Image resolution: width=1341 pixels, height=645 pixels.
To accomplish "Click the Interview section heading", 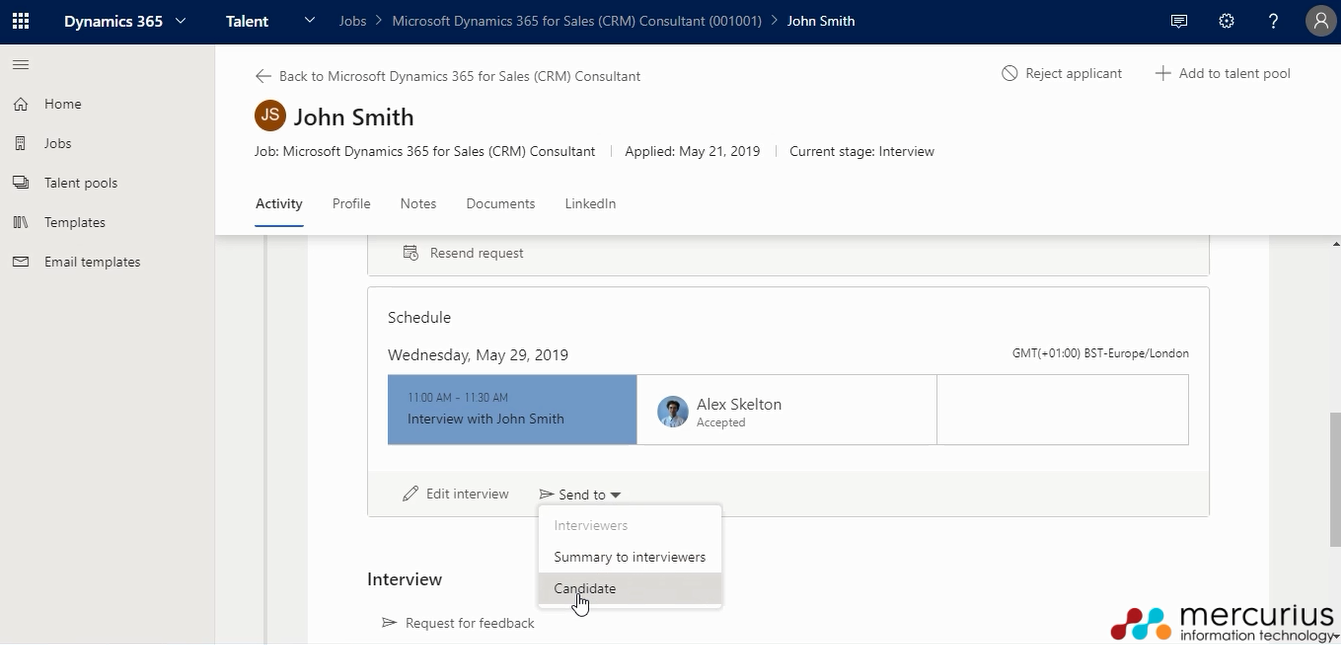I will click(x=404, y=579).
